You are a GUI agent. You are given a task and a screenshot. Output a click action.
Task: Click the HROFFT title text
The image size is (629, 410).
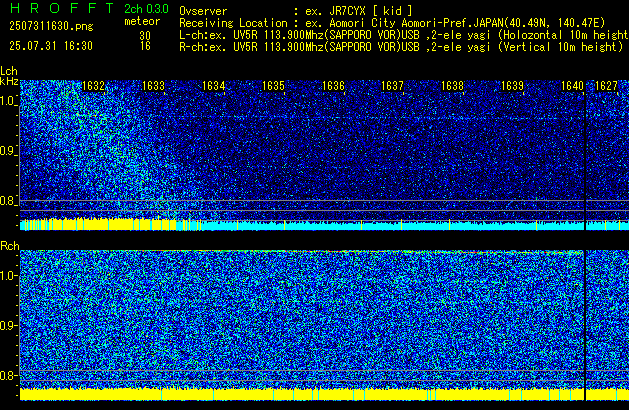pos(62,8)
